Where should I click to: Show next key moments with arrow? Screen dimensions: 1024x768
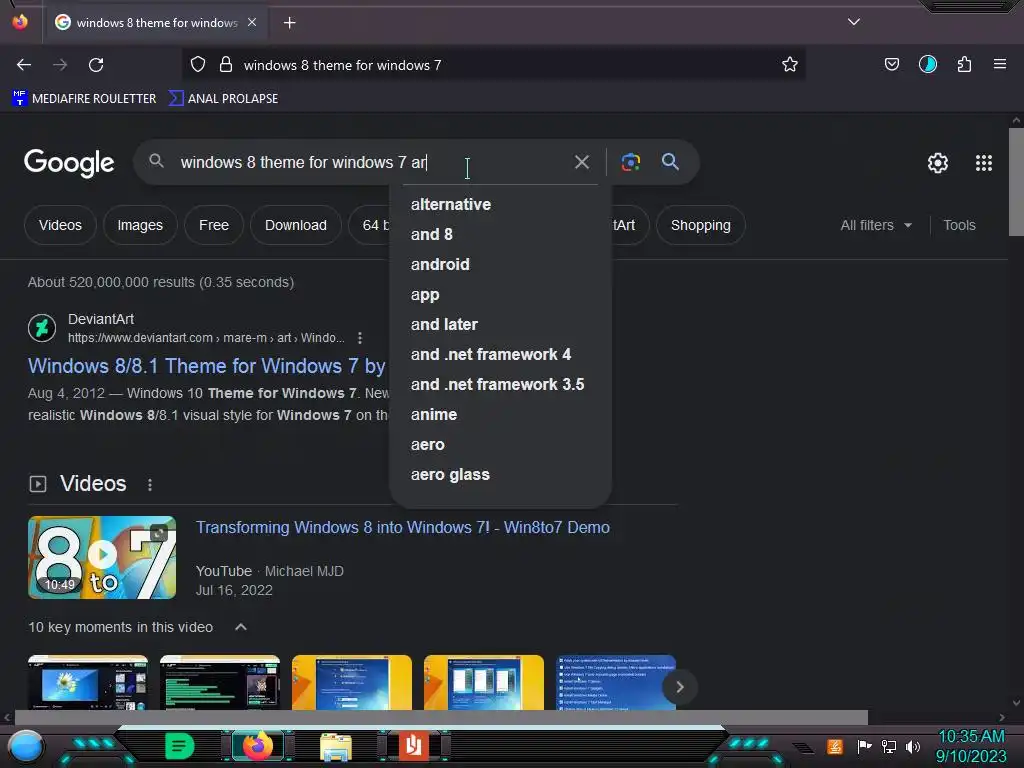point(679,687)
